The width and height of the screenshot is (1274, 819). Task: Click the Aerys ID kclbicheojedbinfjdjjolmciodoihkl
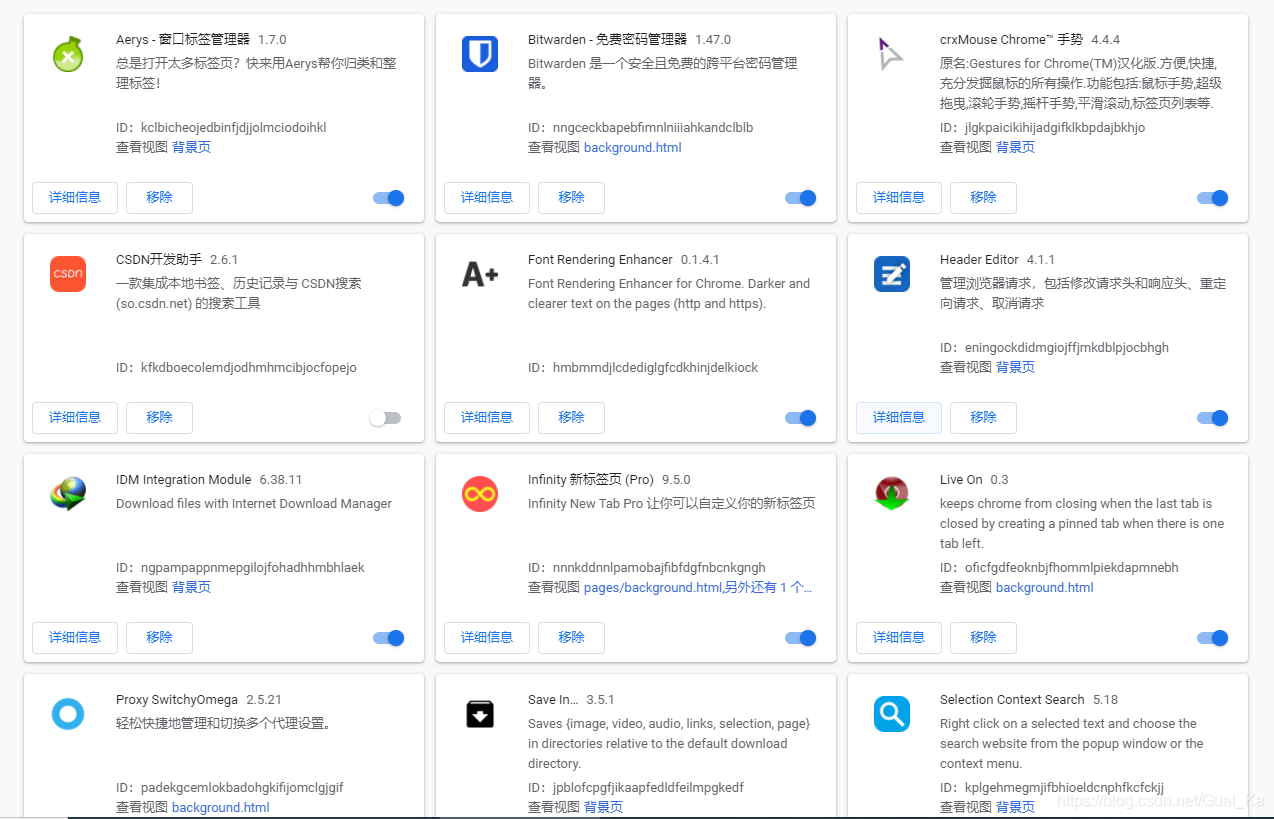234,128
